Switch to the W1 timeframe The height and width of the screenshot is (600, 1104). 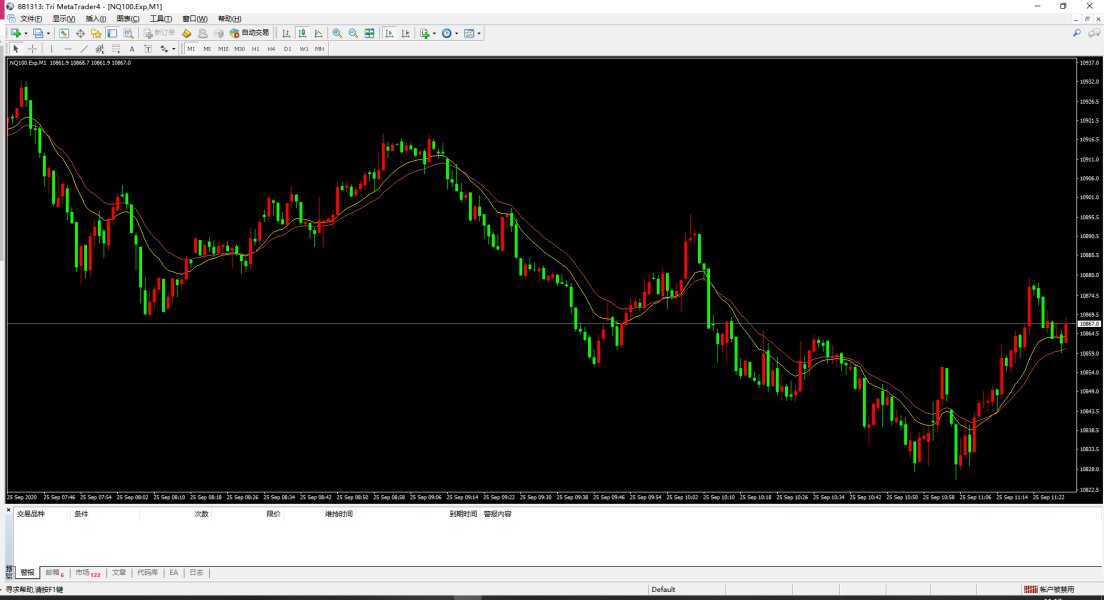(303, 49)
